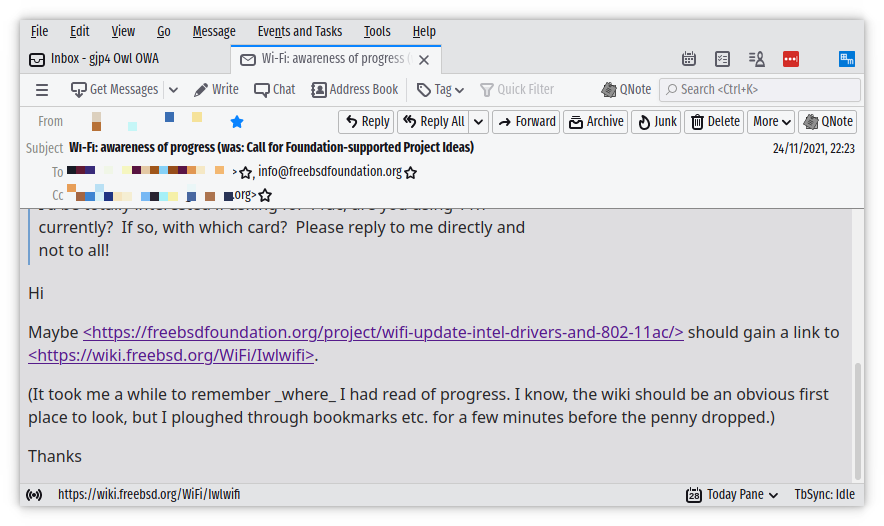The width and height of the screenshot is (884, 526).
Task: Click QNote in the message header
Action: click(828, 122)
